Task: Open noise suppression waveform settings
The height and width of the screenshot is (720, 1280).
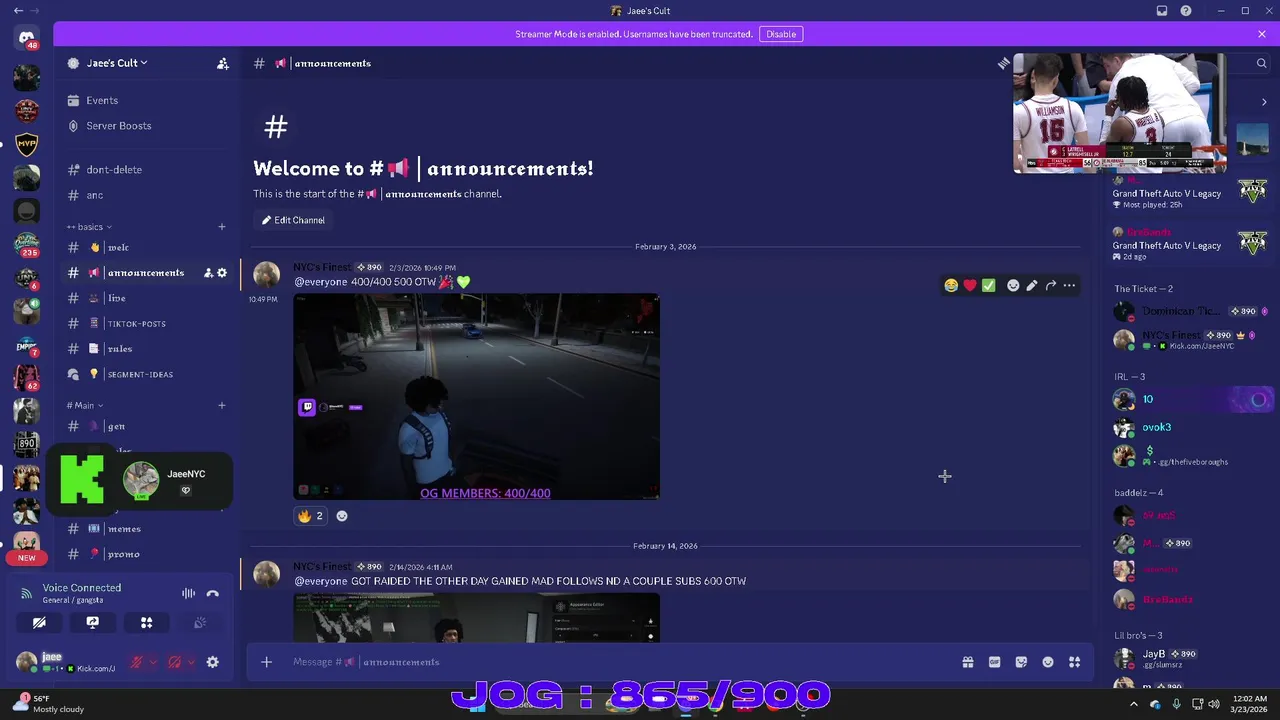Action: click(x=188, y=593)
